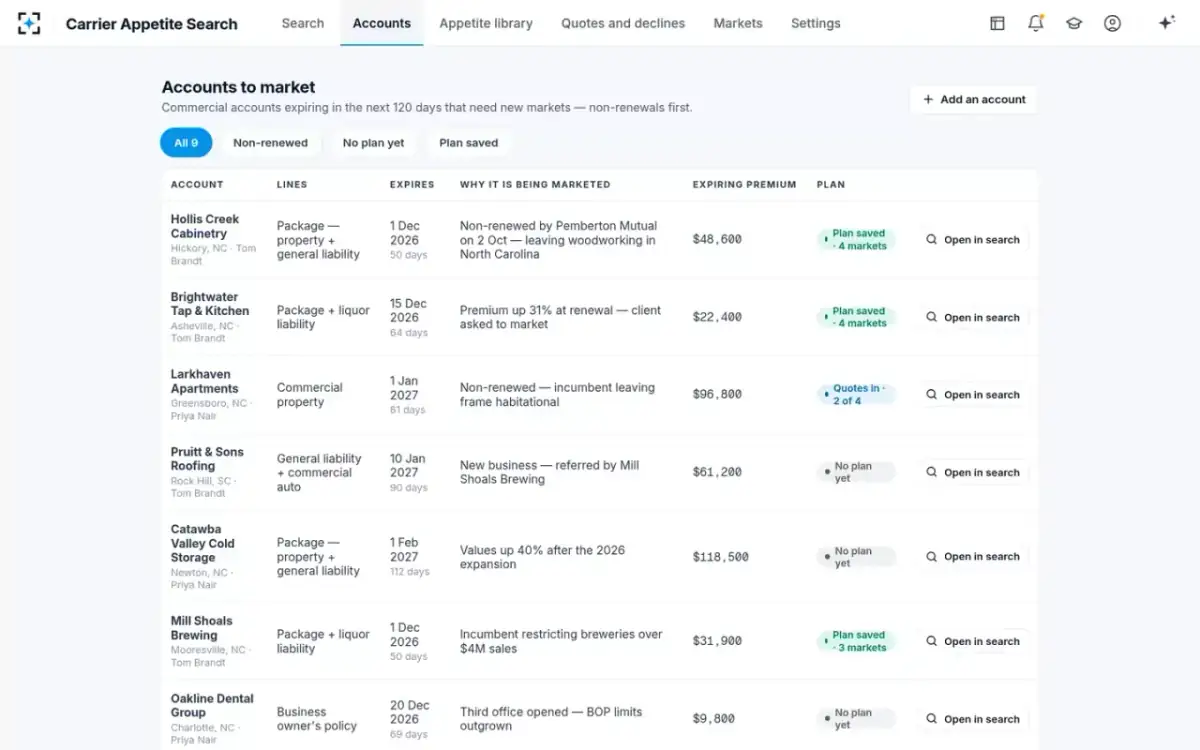1200x750 pixels.
Task: Filter by Non-renewed accounts
Action: (x=270, y=143)
